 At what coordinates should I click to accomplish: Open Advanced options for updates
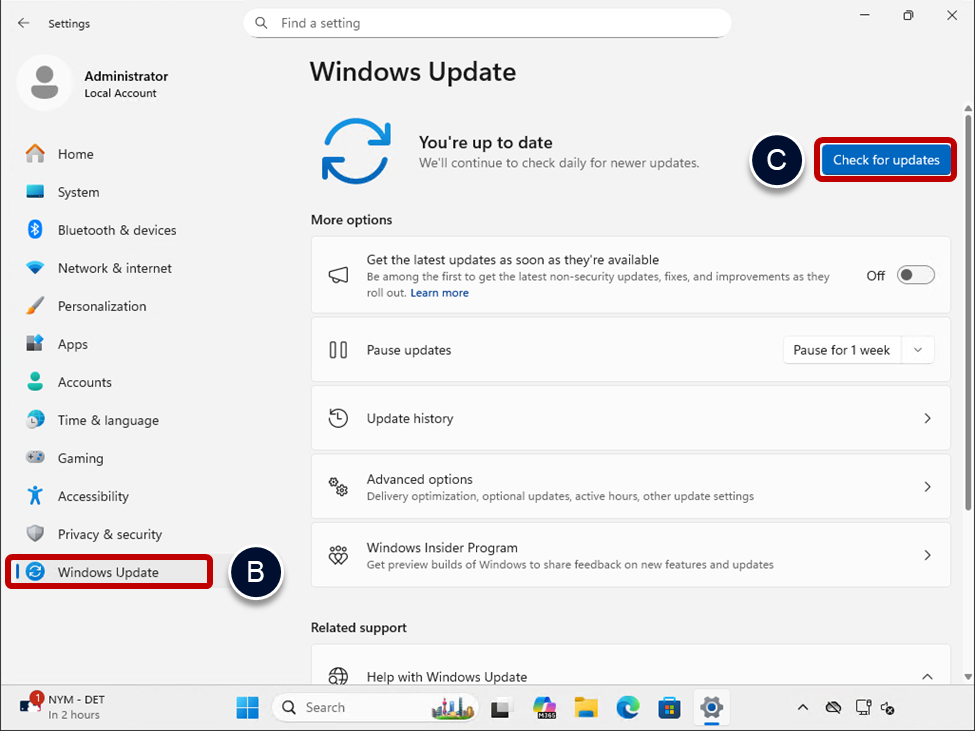pos(630,487)
